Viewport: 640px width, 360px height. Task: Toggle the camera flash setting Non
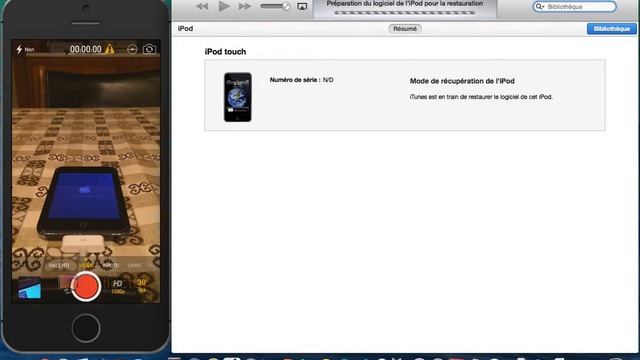25,49
